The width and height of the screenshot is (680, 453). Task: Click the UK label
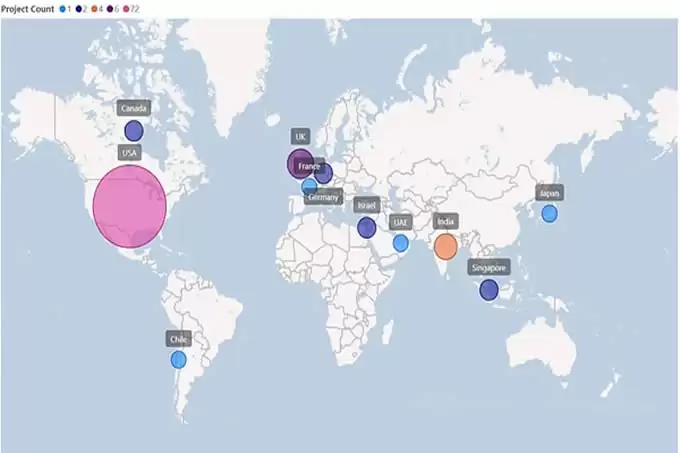click(x=301, y=137)
